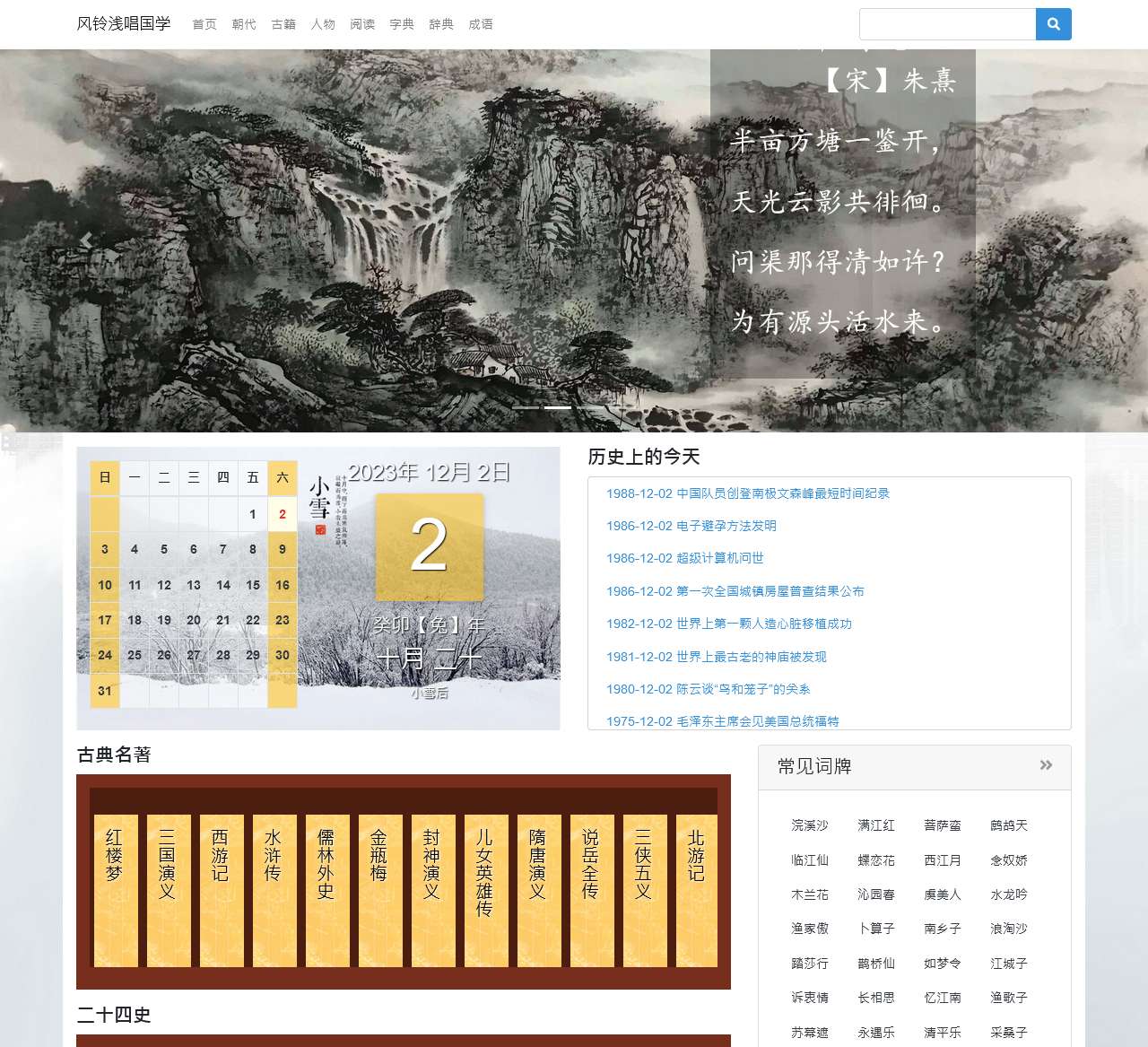Click calendar date 16
The height and width of the screenshot is (1047, 1148).
(x=283, y=585)
